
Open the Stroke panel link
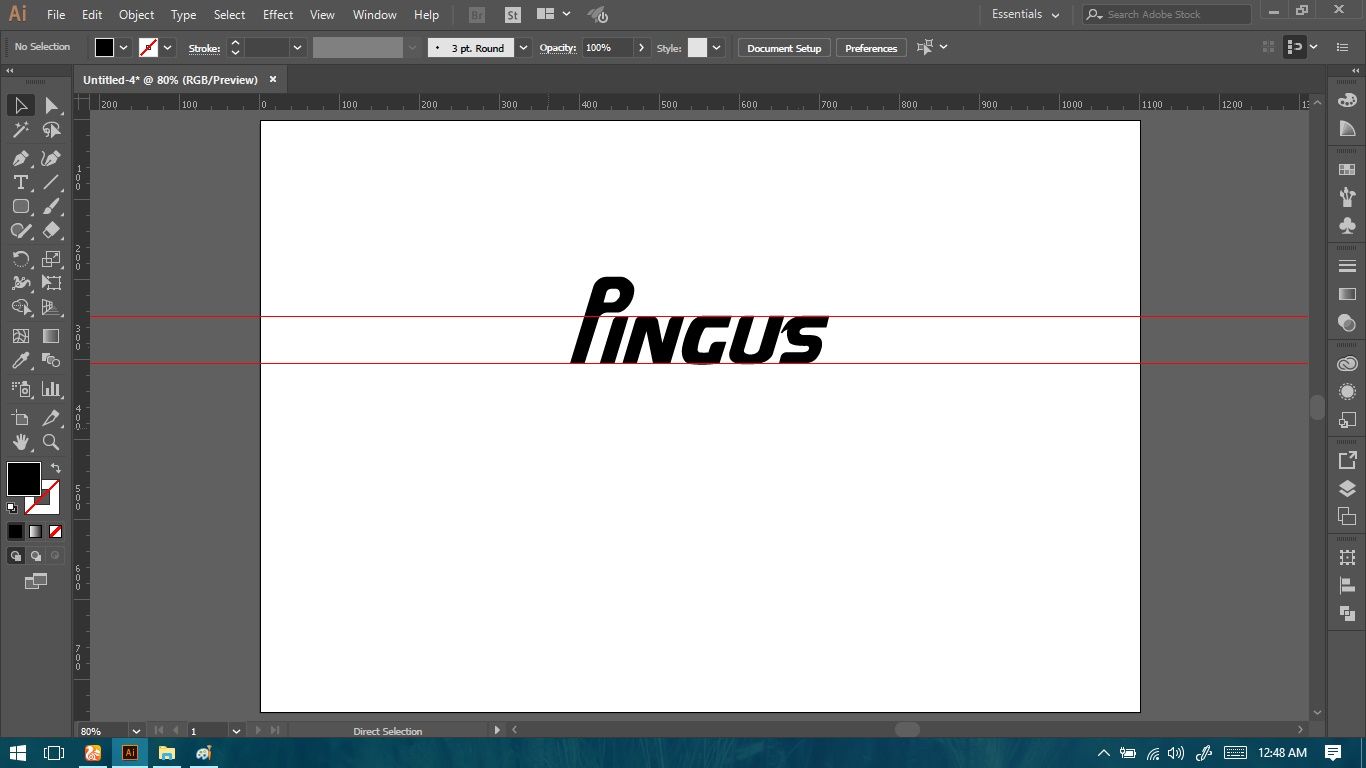click(204, 48)
